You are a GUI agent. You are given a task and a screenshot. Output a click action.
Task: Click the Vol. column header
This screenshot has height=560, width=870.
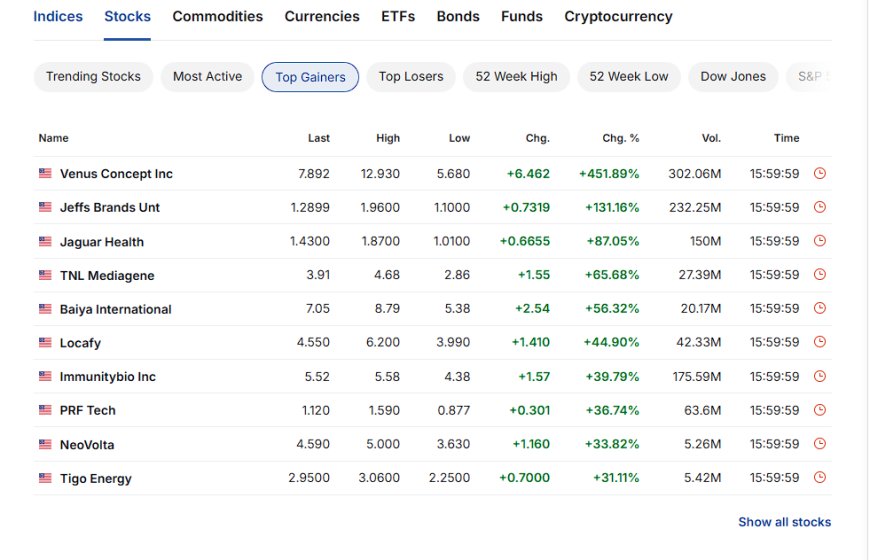click(x=711, y=138)
